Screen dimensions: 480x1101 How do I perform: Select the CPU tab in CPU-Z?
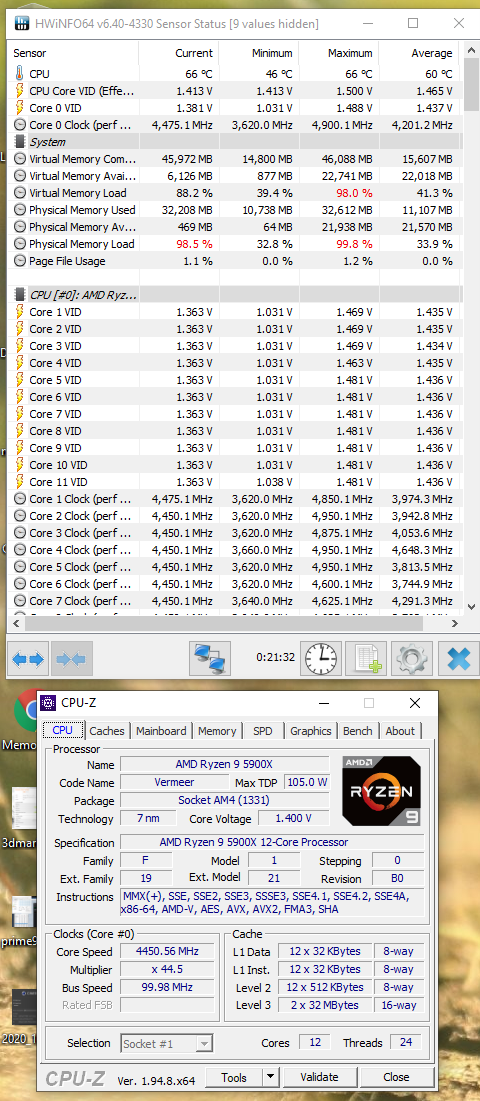62,730
